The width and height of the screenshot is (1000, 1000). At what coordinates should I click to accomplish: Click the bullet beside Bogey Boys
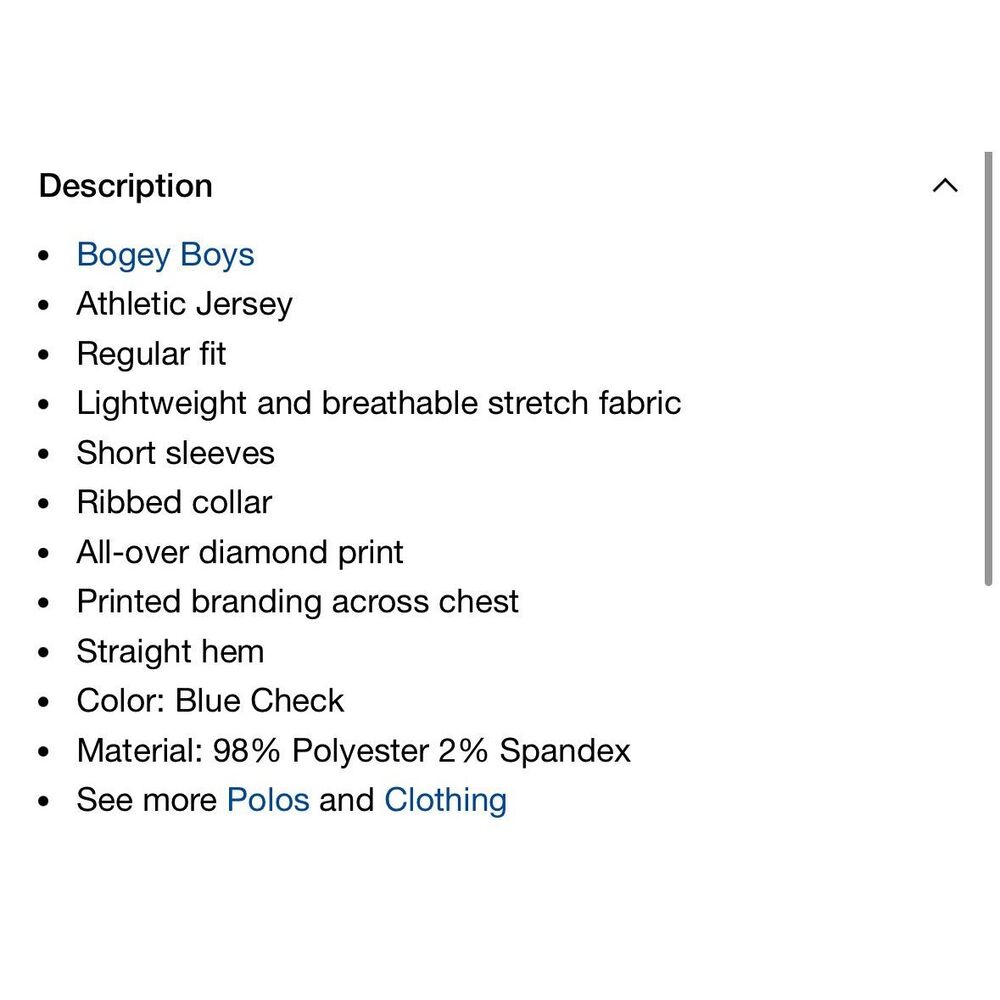(x=43, y=256)
